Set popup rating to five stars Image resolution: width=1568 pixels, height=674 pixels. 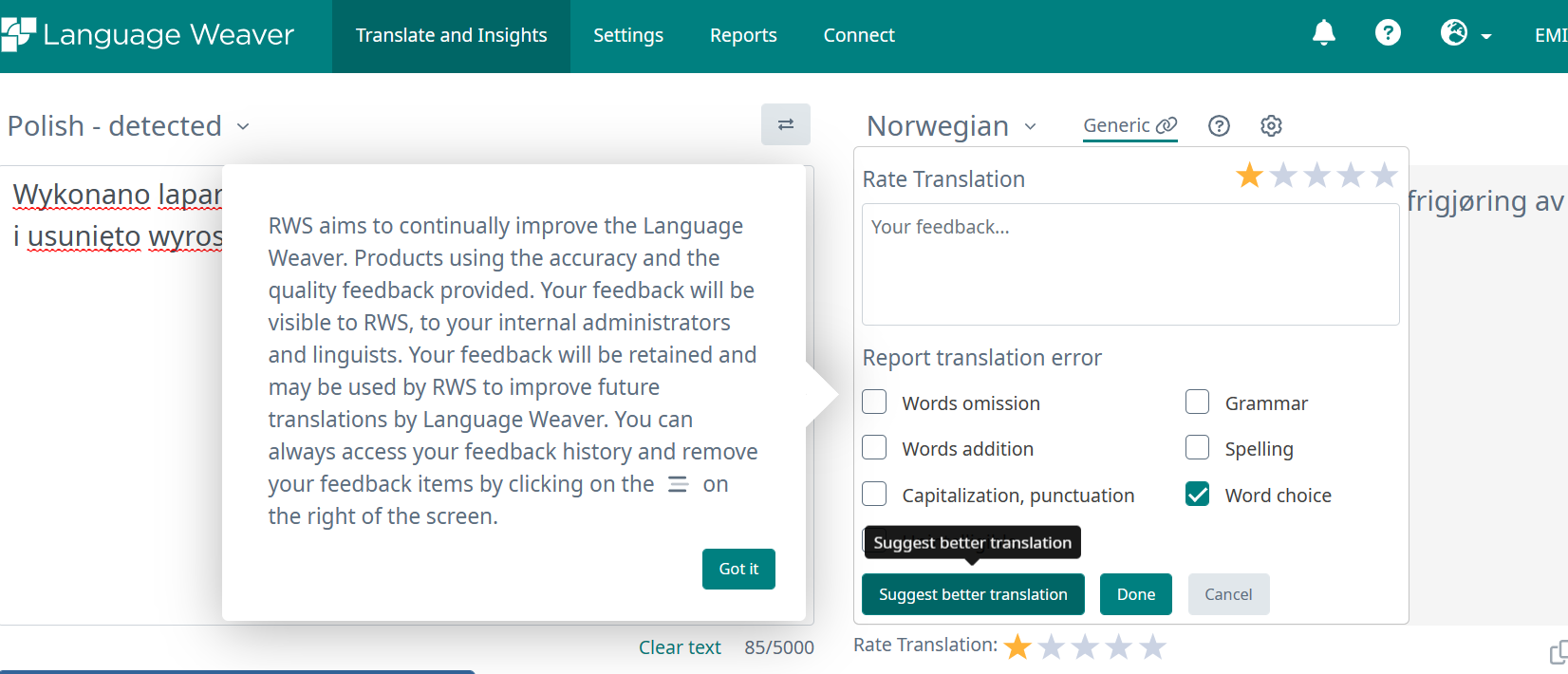(x=1385, y=176)
